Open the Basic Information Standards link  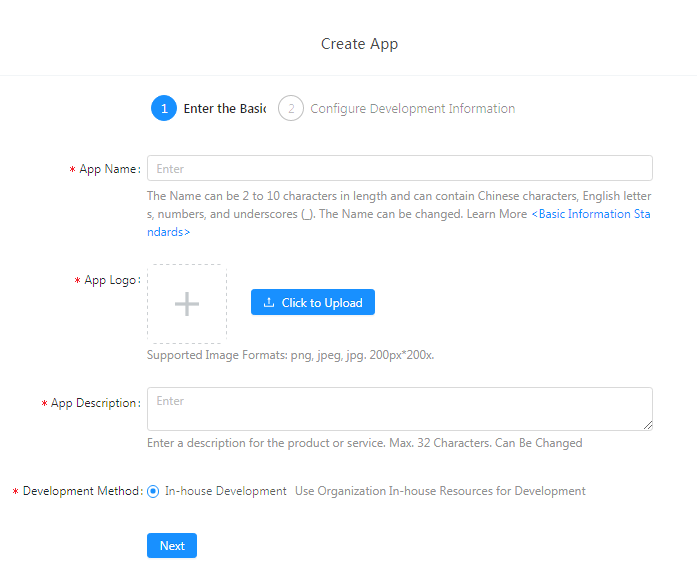(x=590, y=214)
